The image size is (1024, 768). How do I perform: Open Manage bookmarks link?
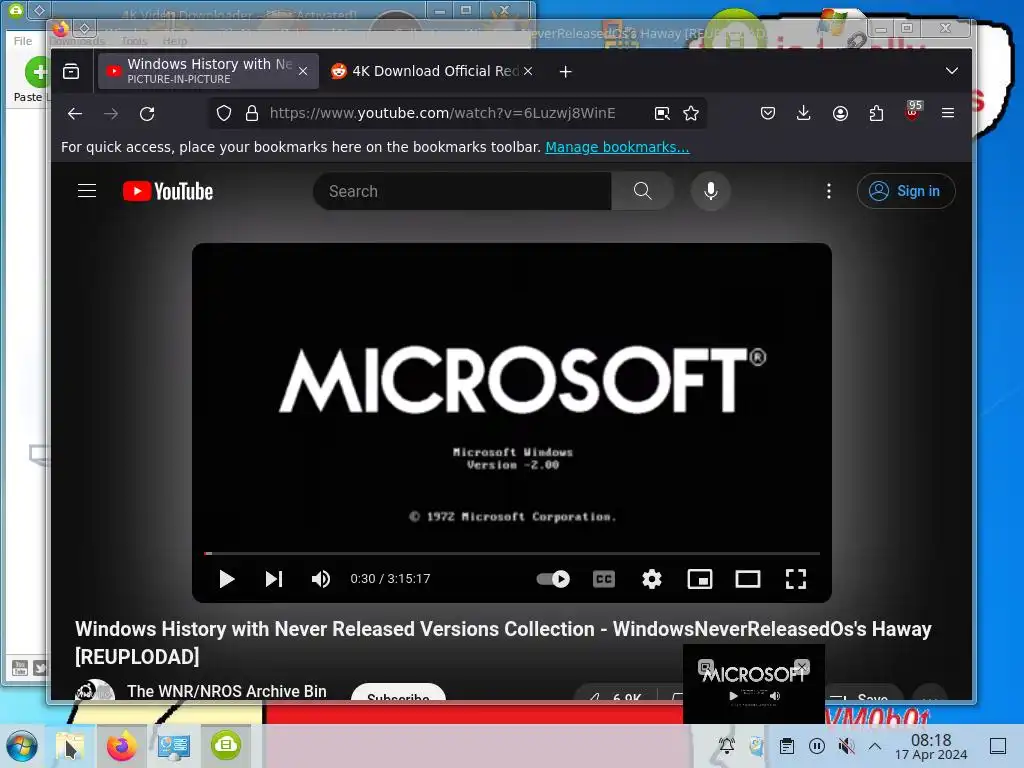617,147
